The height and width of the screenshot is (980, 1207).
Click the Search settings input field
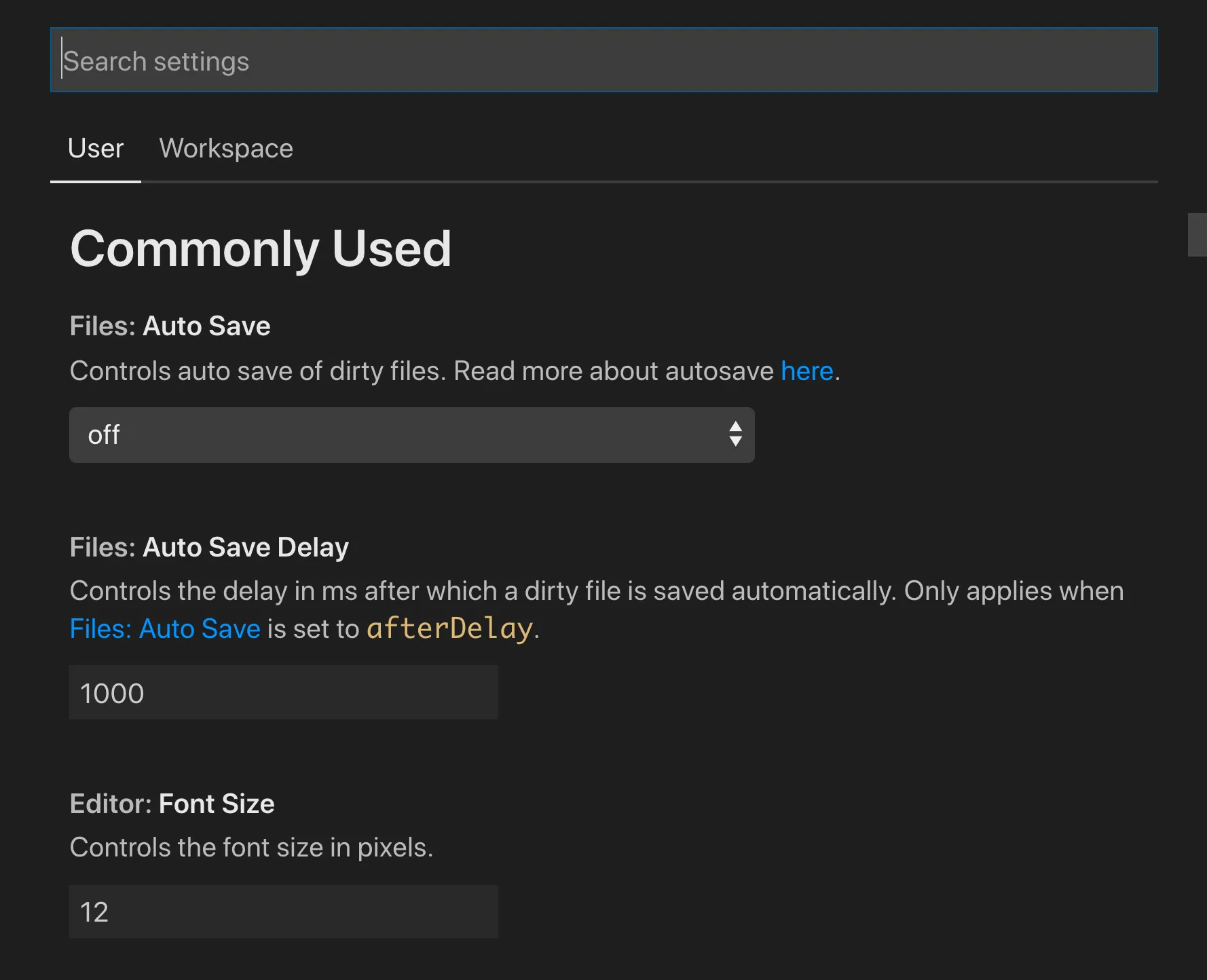[603, 60]
